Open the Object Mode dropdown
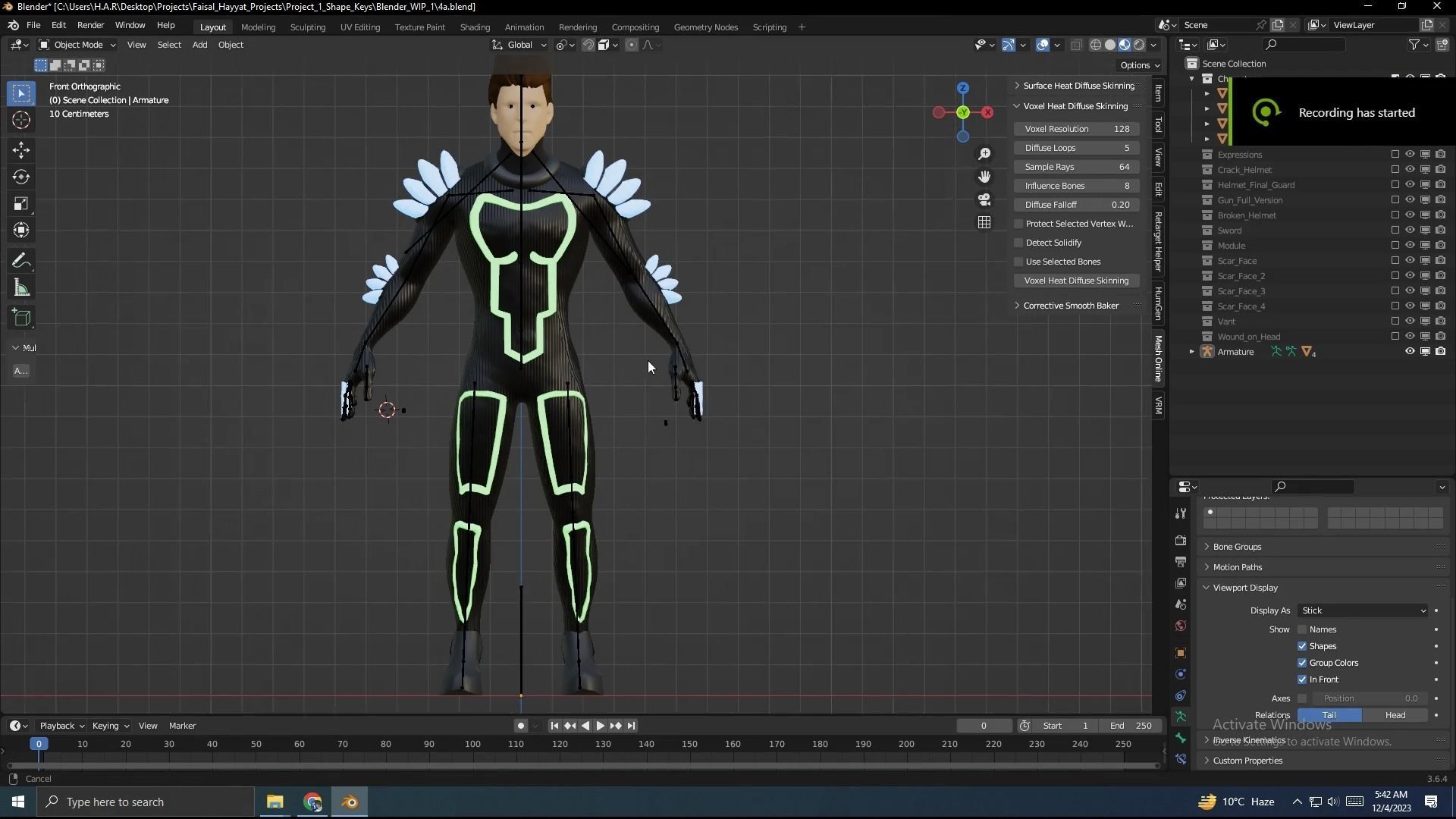 point(77,45)
